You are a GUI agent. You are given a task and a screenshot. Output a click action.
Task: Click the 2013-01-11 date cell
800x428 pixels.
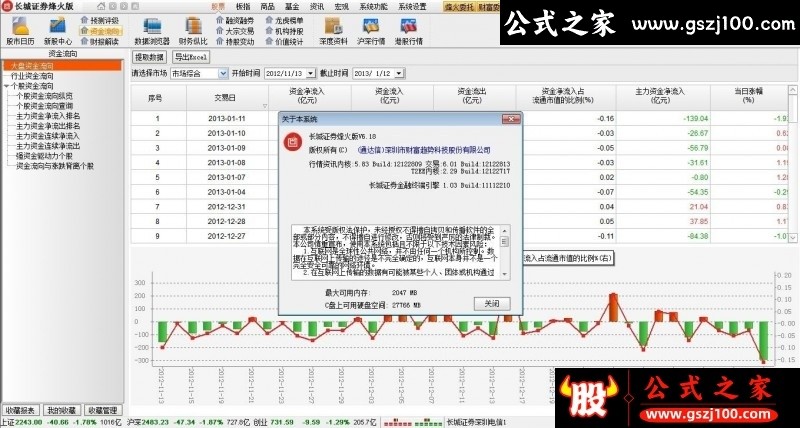click(x=227, y=118)
